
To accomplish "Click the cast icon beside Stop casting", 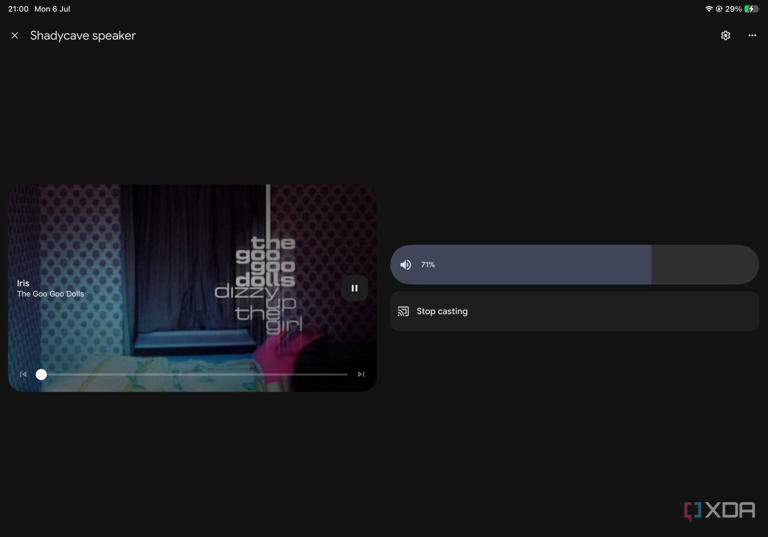I will 403,311.
